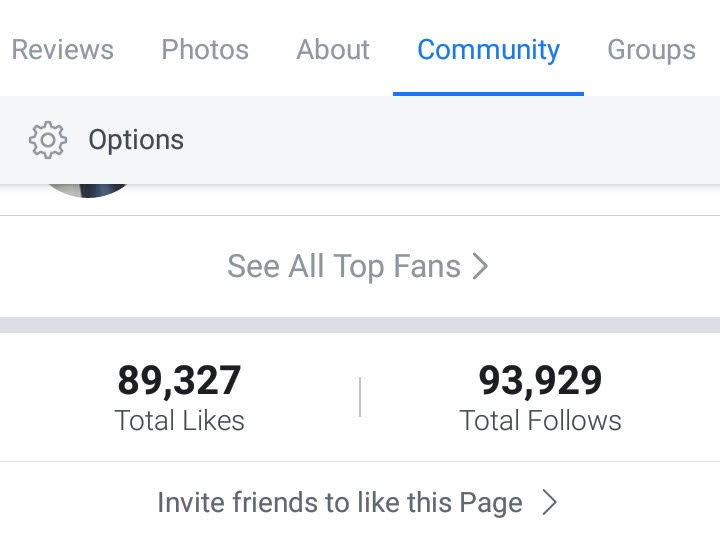
Task: Click the Total Likes label
Action: point(179,420)
